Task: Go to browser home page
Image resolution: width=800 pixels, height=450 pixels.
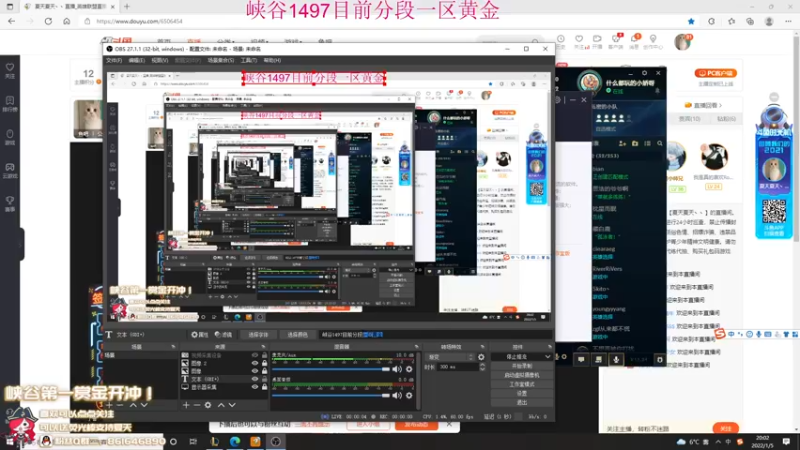Action: [x=66, y=21]
